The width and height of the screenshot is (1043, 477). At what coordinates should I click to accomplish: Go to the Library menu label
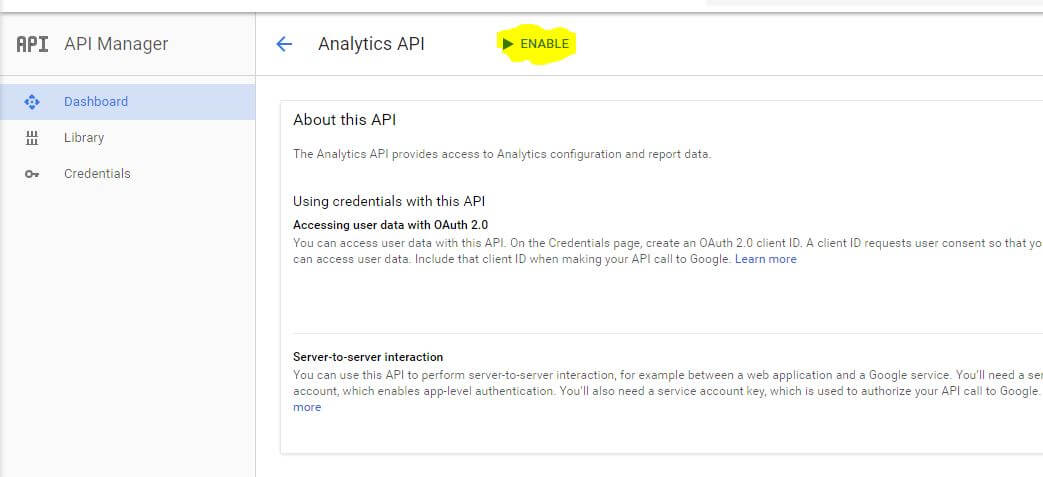84,138
